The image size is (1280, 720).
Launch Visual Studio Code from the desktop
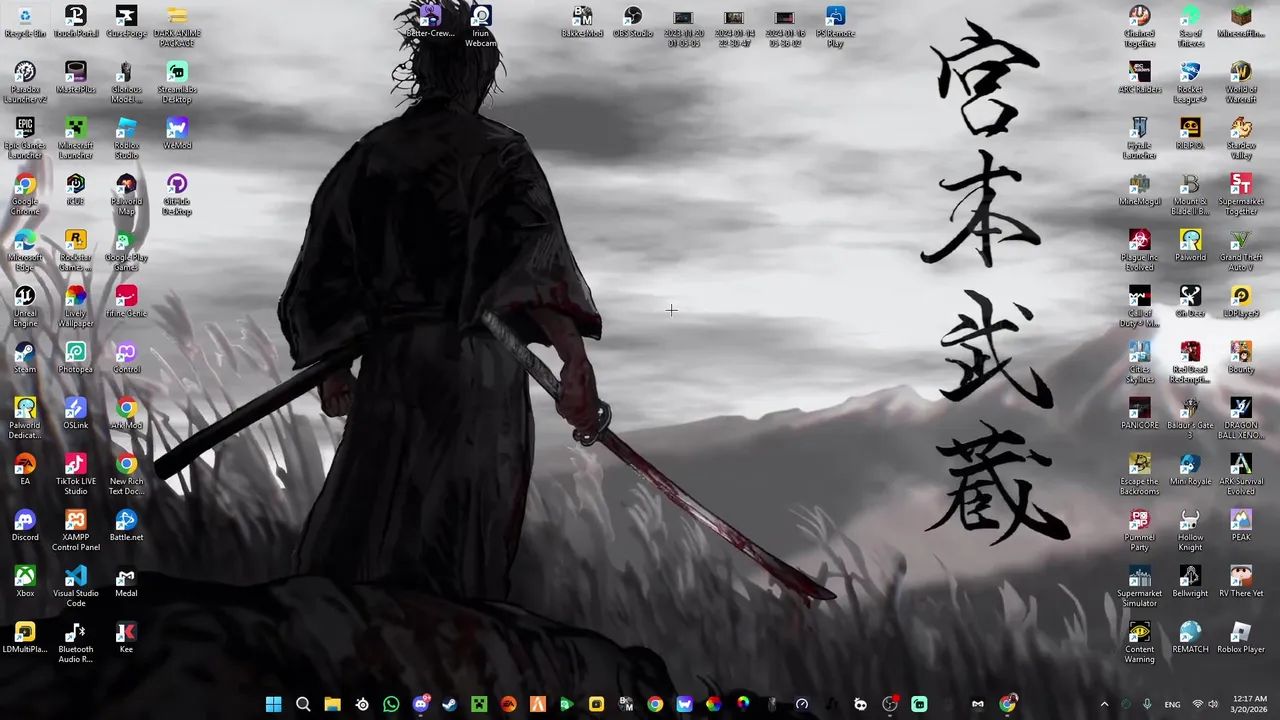click(76, 586)
